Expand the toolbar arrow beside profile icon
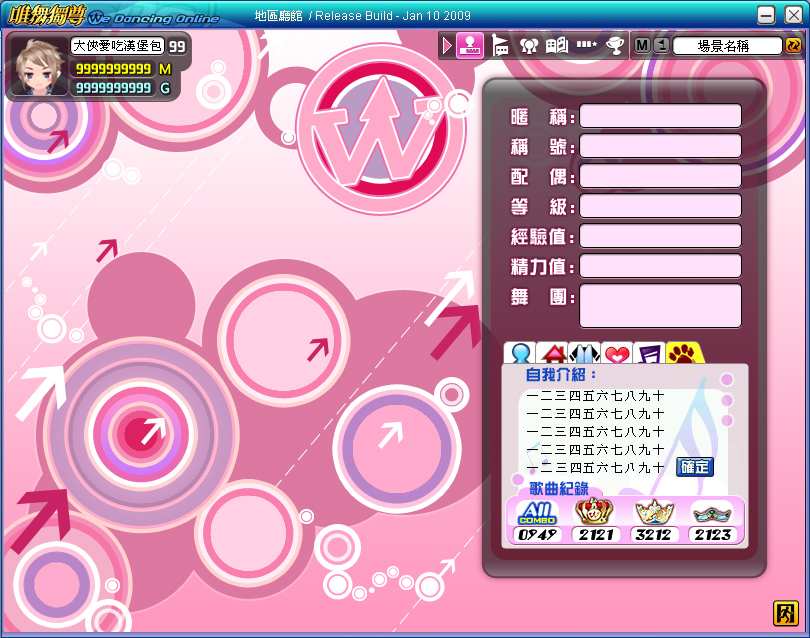810x638 pixels. coord(447,46)
